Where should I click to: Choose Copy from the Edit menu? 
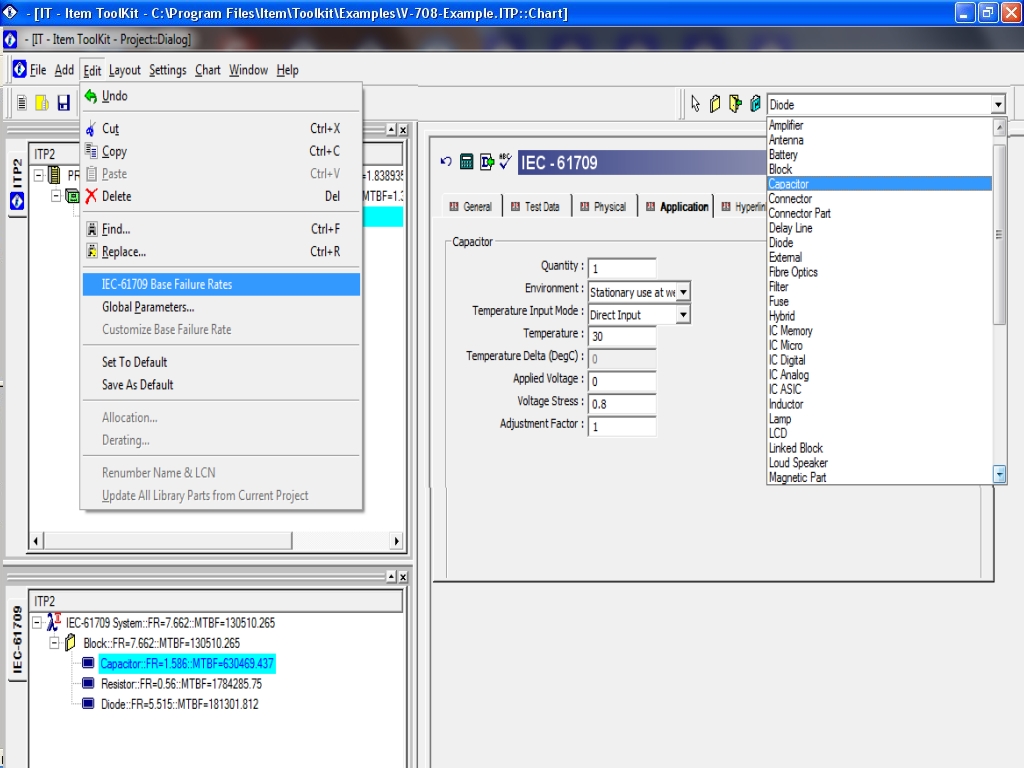pos(221,152)
